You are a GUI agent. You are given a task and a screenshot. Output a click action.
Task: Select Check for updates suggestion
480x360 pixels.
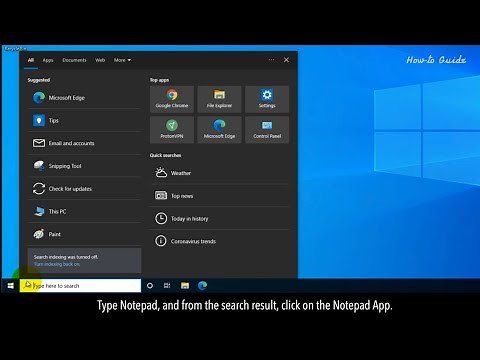(84, 189)
